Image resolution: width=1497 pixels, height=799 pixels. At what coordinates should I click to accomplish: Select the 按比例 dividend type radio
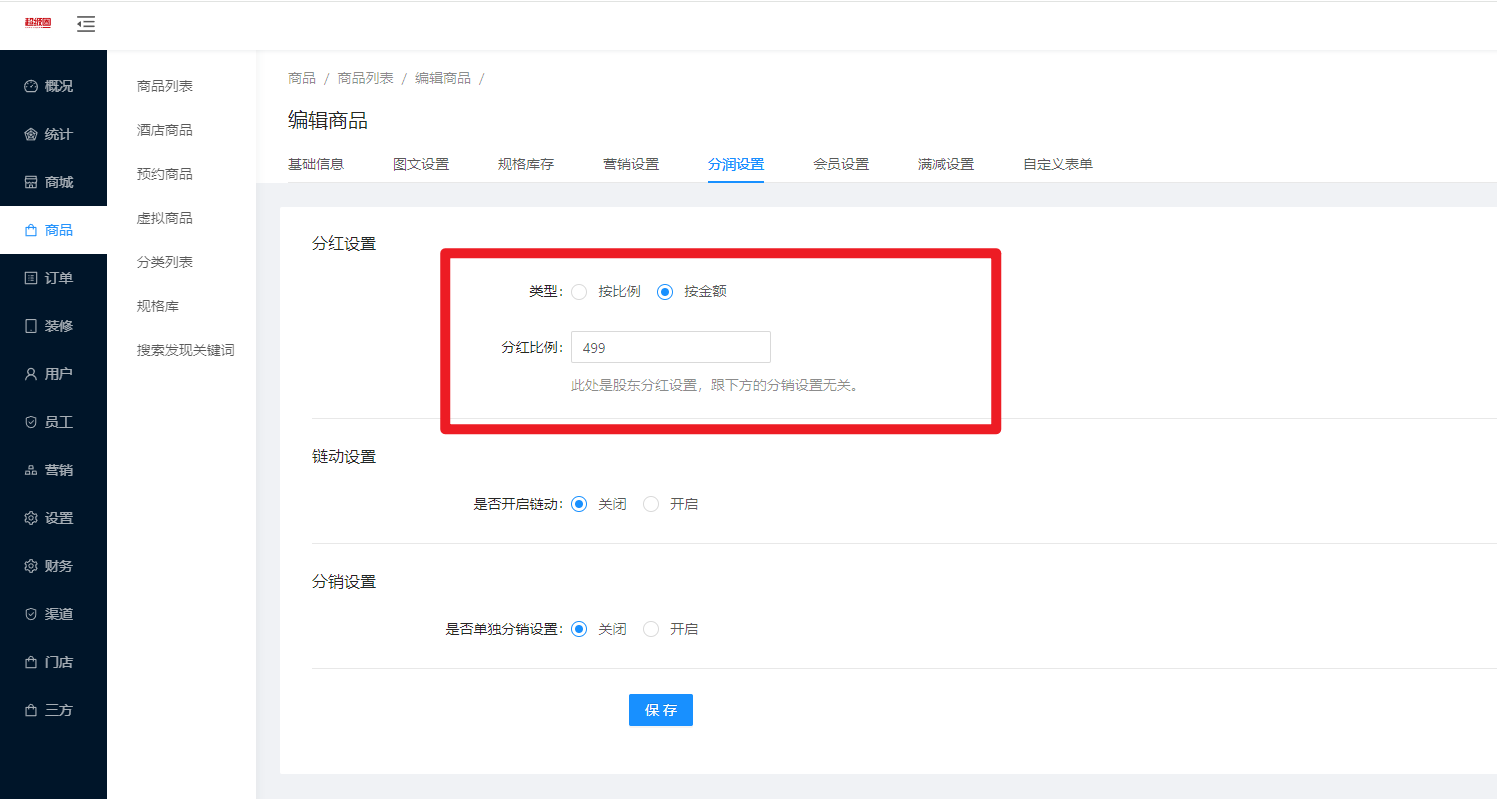(579, 292)
